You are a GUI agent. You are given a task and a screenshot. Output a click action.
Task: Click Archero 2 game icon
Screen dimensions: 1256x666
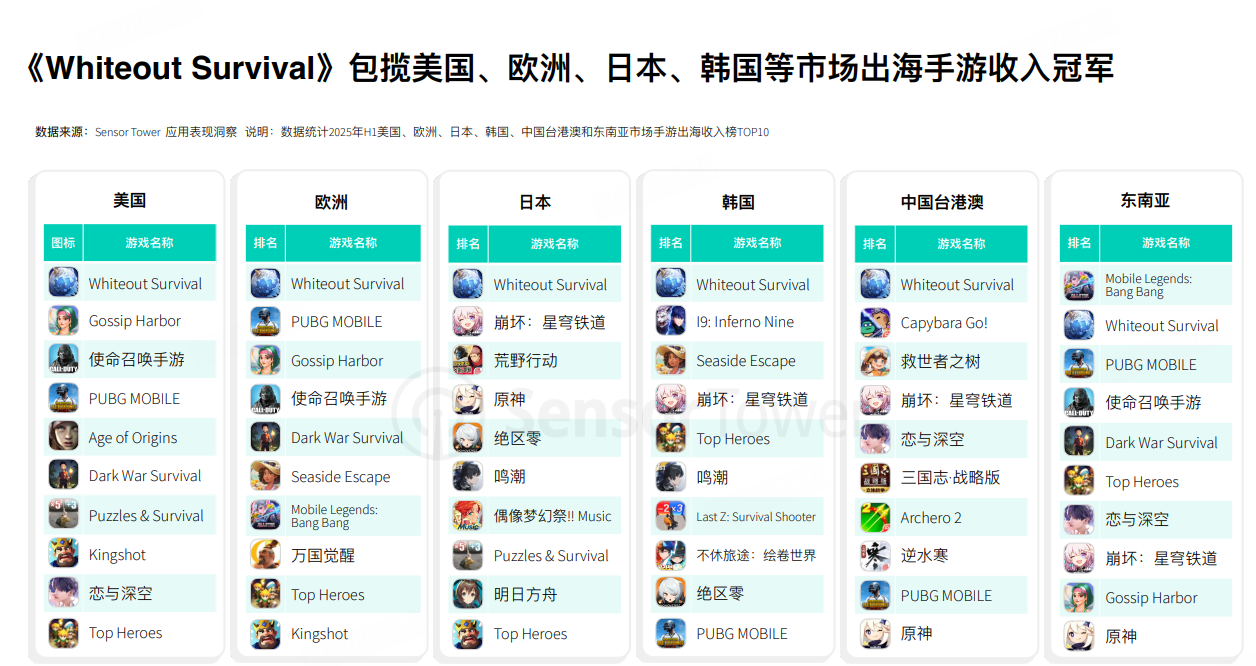875,517
